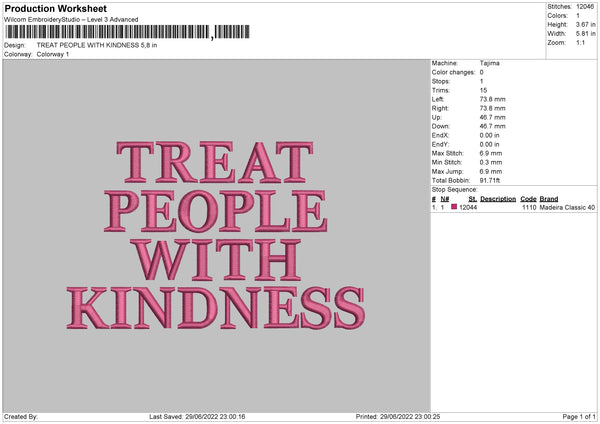The width and height of the screenshot is (600, 424).
Task: Click the embroidered word KINDNESS
Action: coord(216,308)
